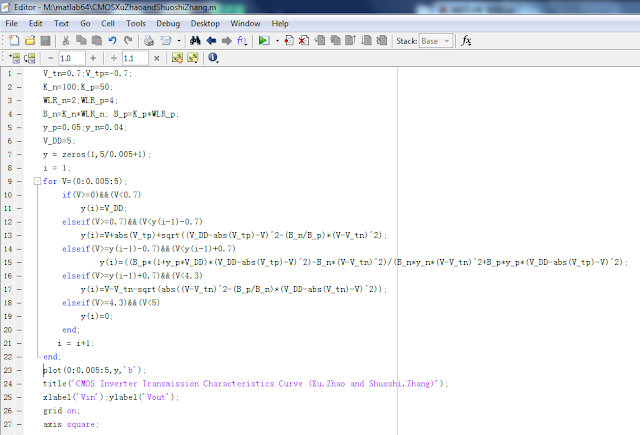
Task: Click the y = zeros(1,5/0.005+1) line
Action: coord(97,154)
